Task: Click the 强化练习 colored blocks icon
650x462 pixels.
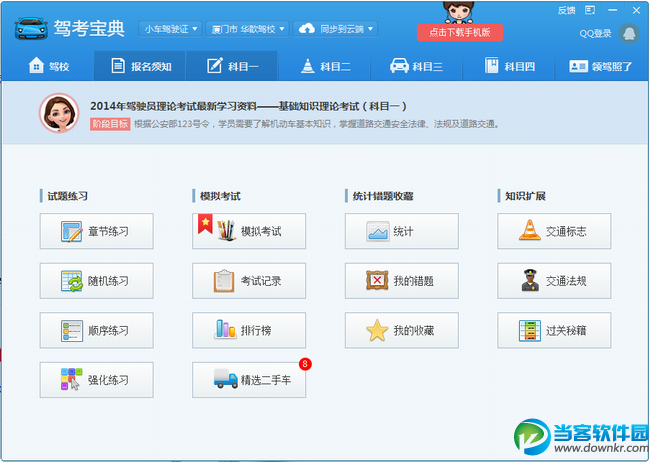Action: 71,379
